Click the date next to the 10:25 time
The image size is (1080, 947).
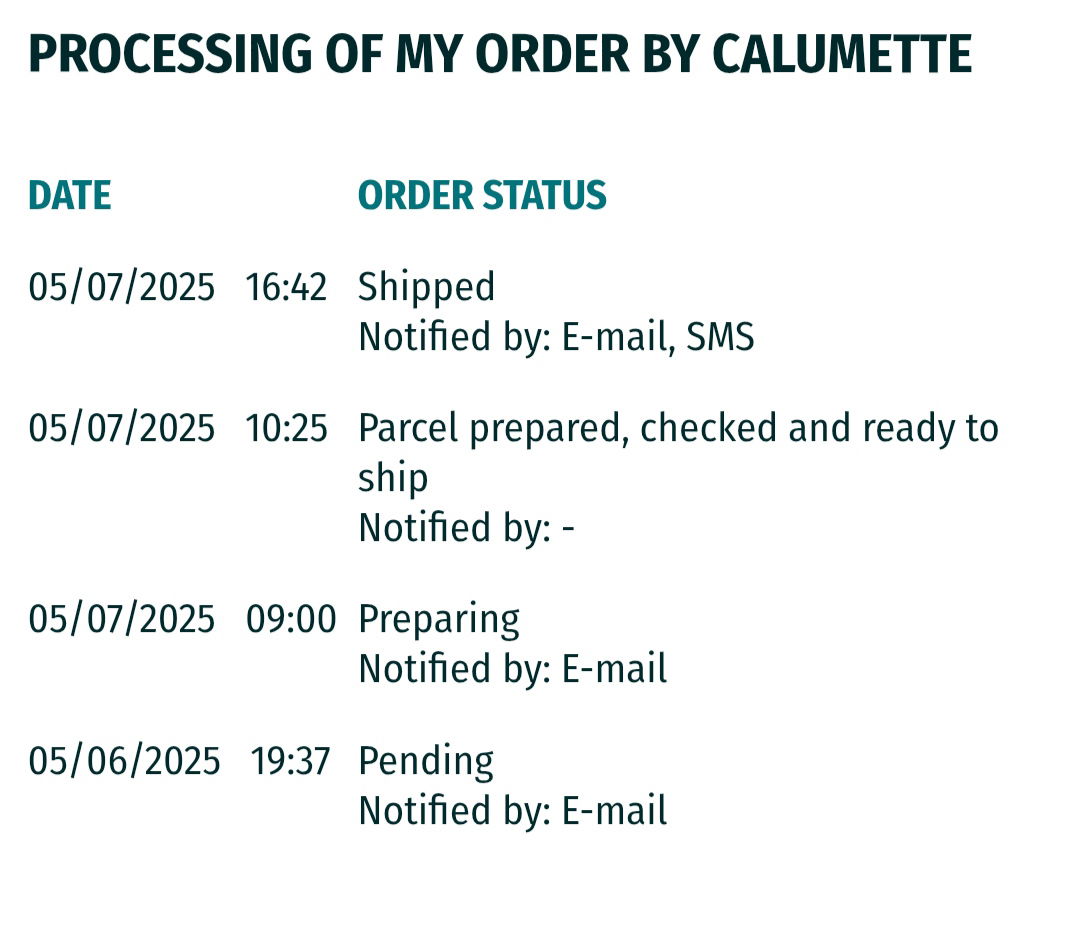[x=121, y=429]
